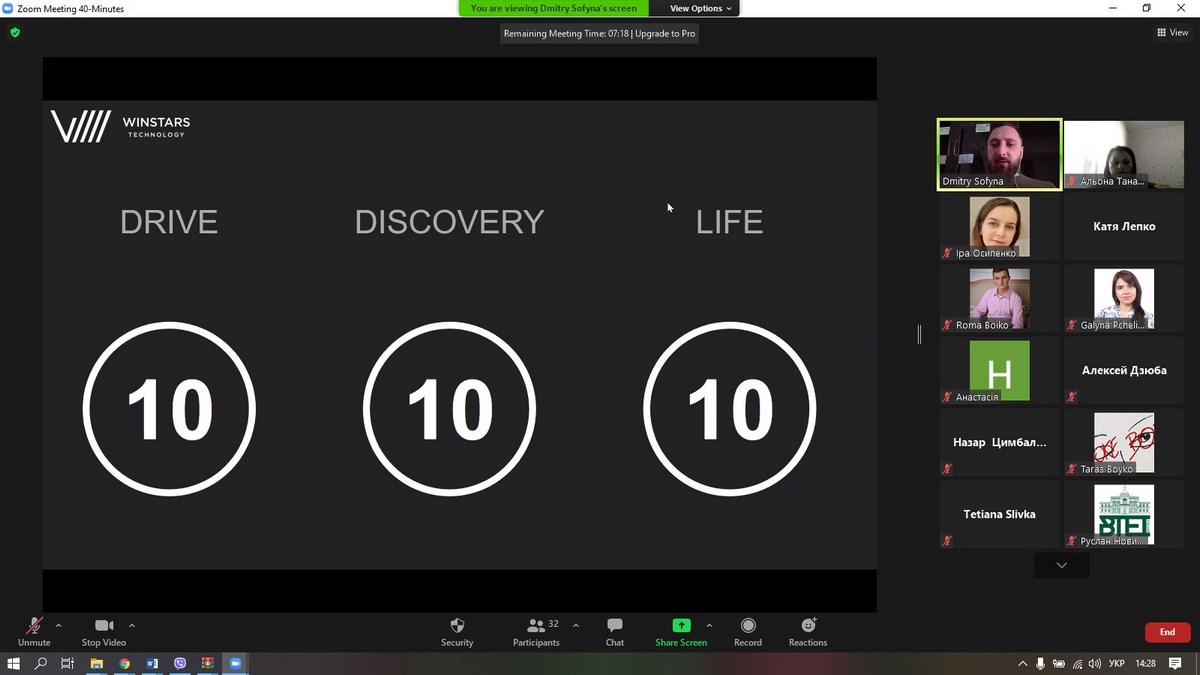Click the Upgrade to Pro link
The width and height of the screenshot is (1200, 675).
coord(665,33)
